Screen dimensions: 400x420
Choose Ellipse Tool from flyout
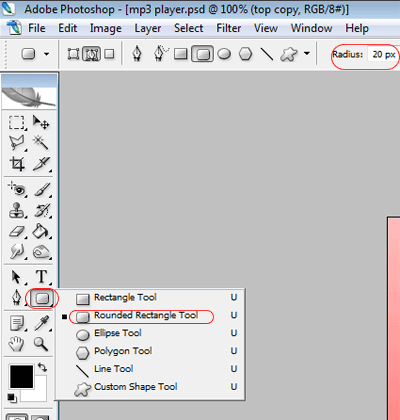(151, 334)
